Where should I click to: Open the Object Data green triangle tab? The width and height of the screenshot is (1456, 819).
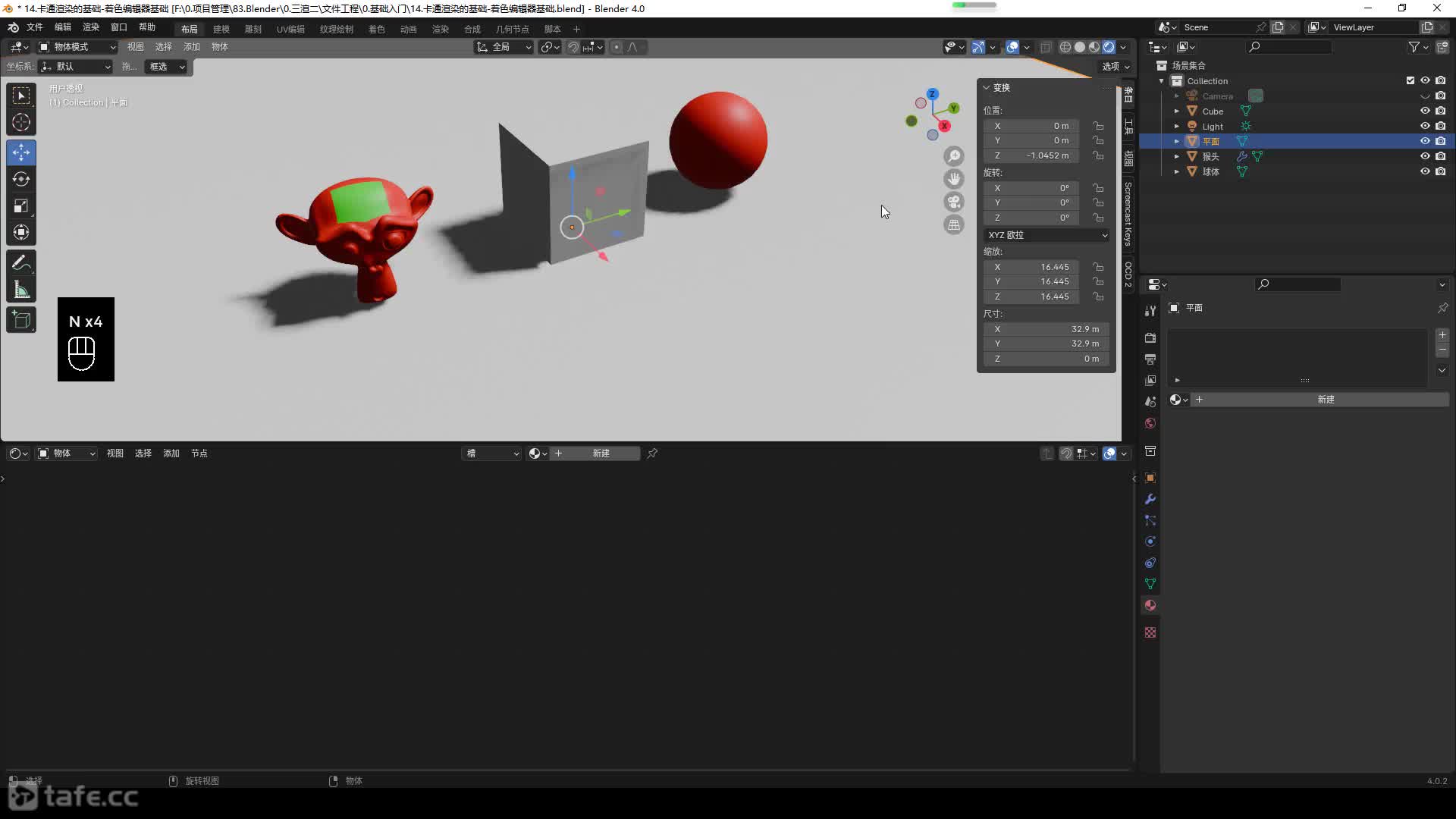1150,584
